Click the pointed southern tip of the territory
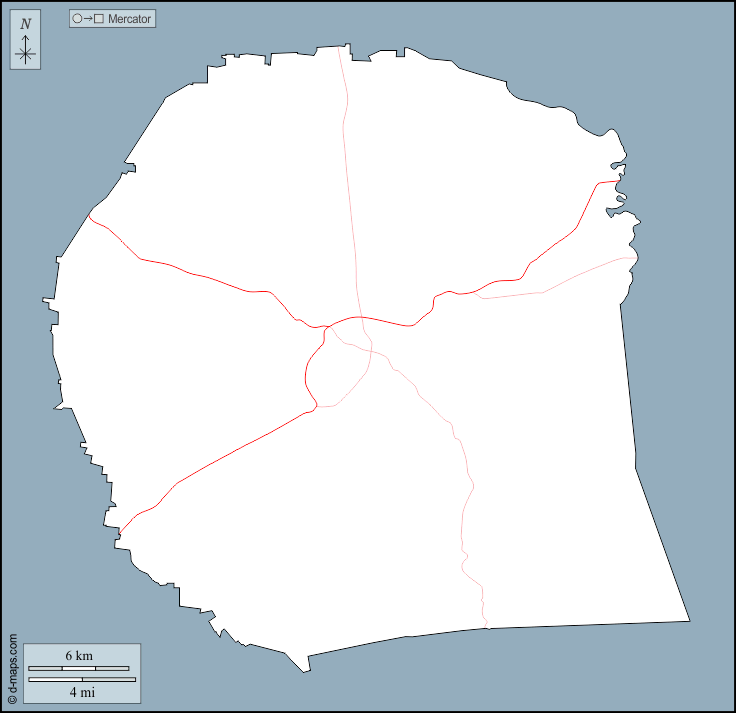Viewport: 736px width, 713px height. pos(307,671)
